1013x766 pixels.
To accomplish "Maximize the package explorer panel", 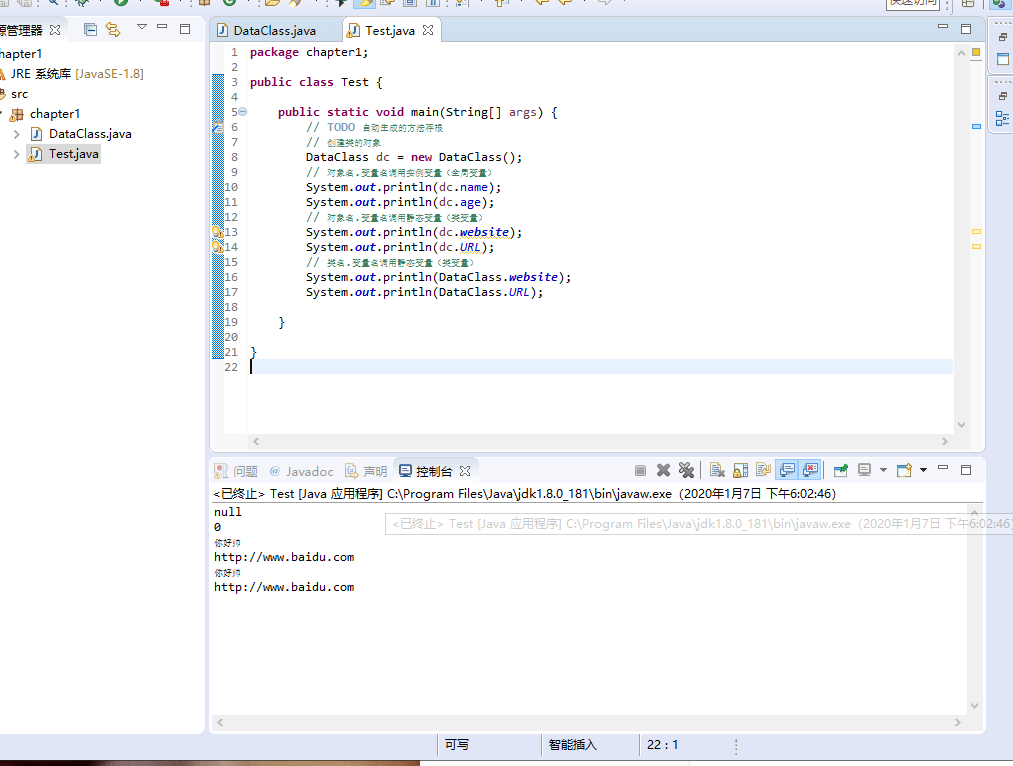I will coord(185,29).
